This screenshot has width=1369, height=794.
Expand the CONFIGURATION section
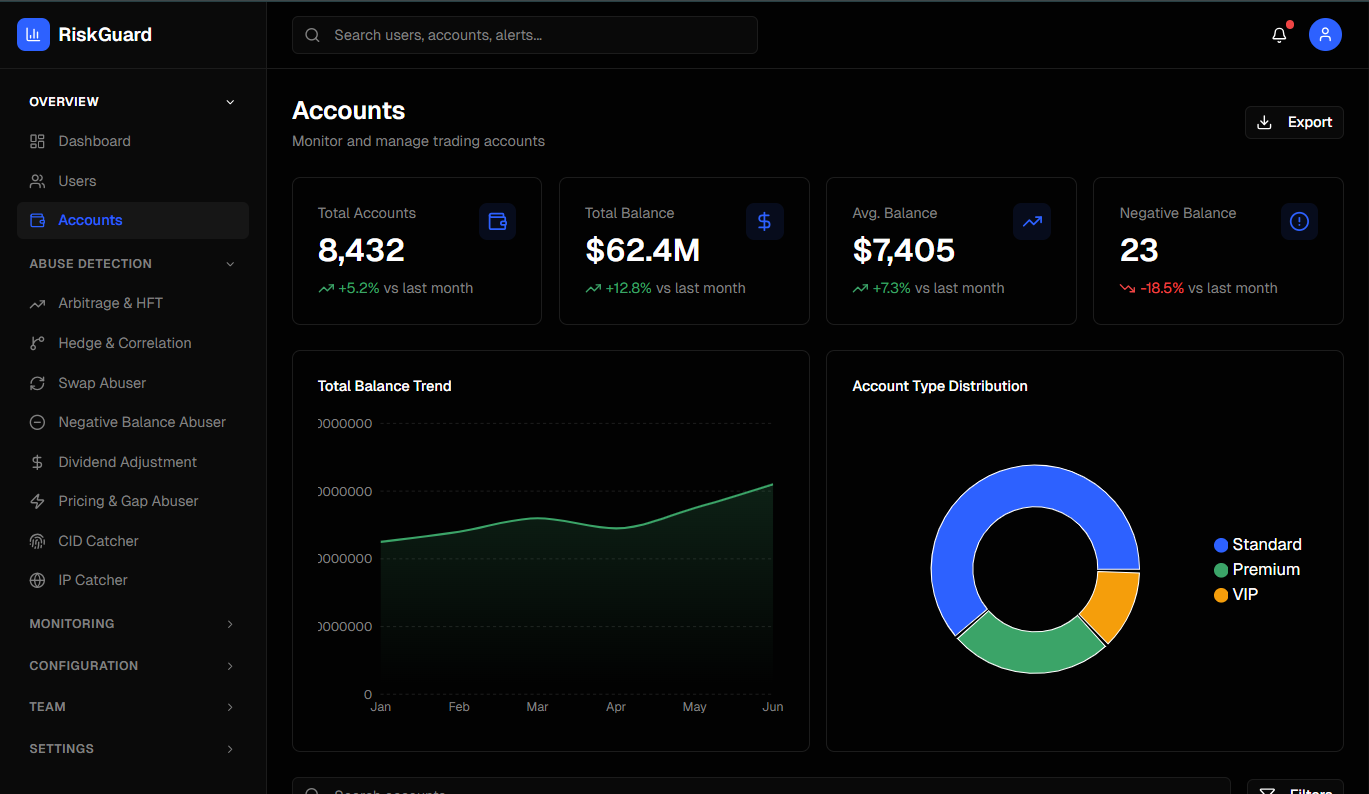[x=133, y=666]
